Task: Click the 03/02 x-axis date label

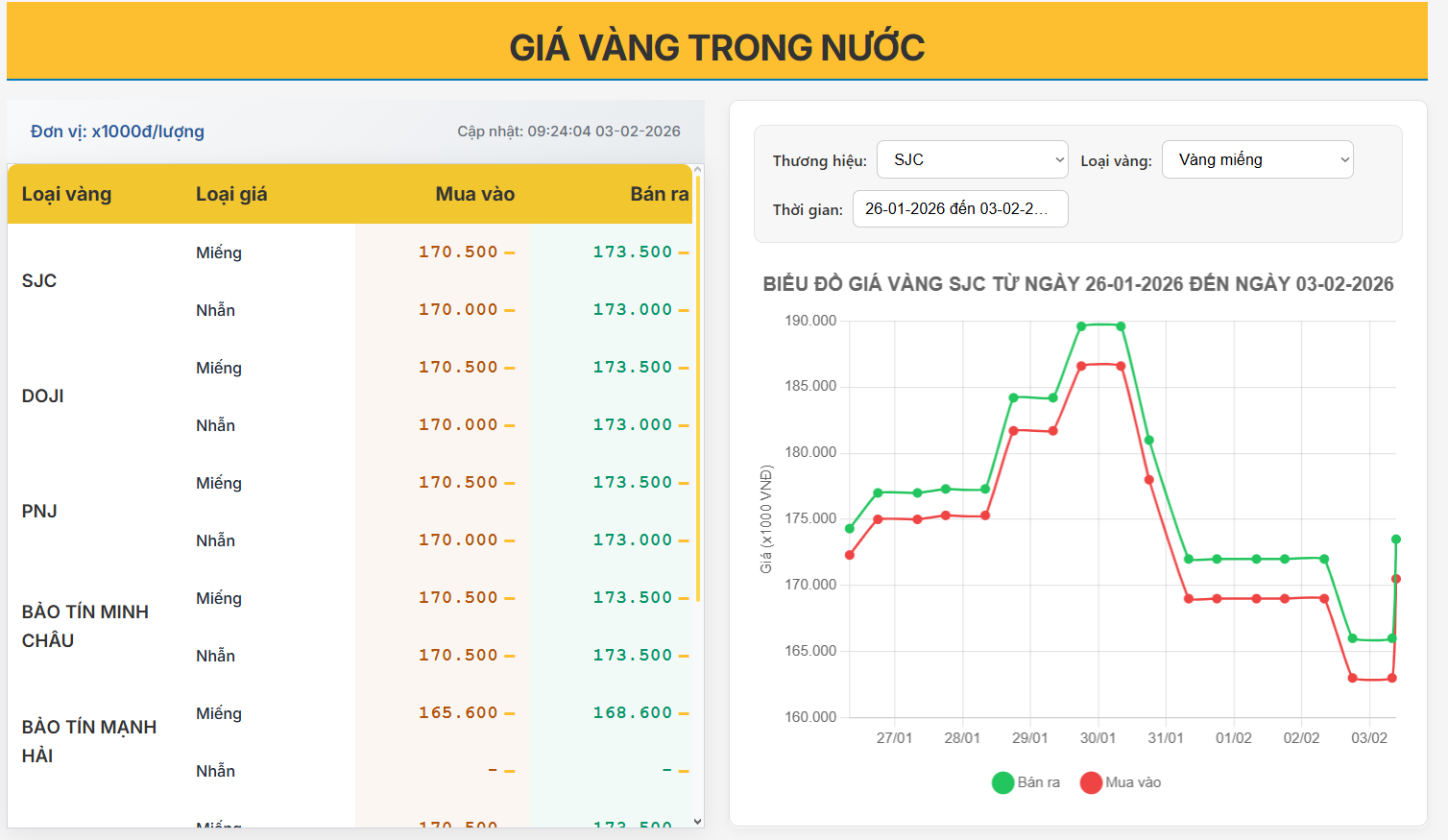Action: [1369, 738]
